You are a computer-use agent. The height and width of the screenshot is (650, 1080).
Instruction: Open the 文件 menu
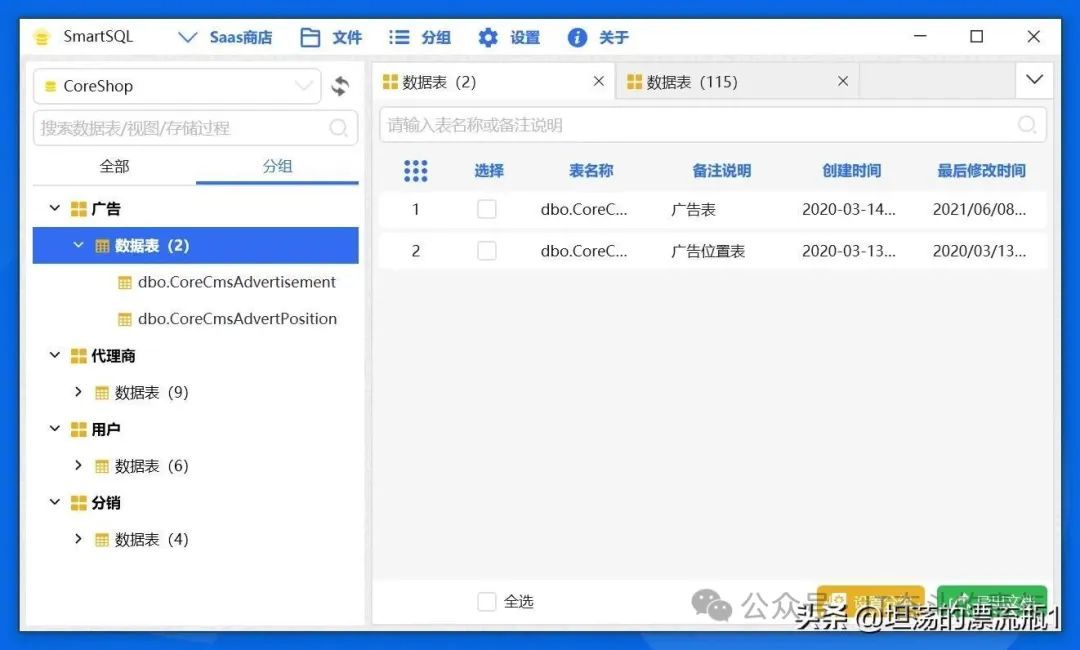[331, 37]
